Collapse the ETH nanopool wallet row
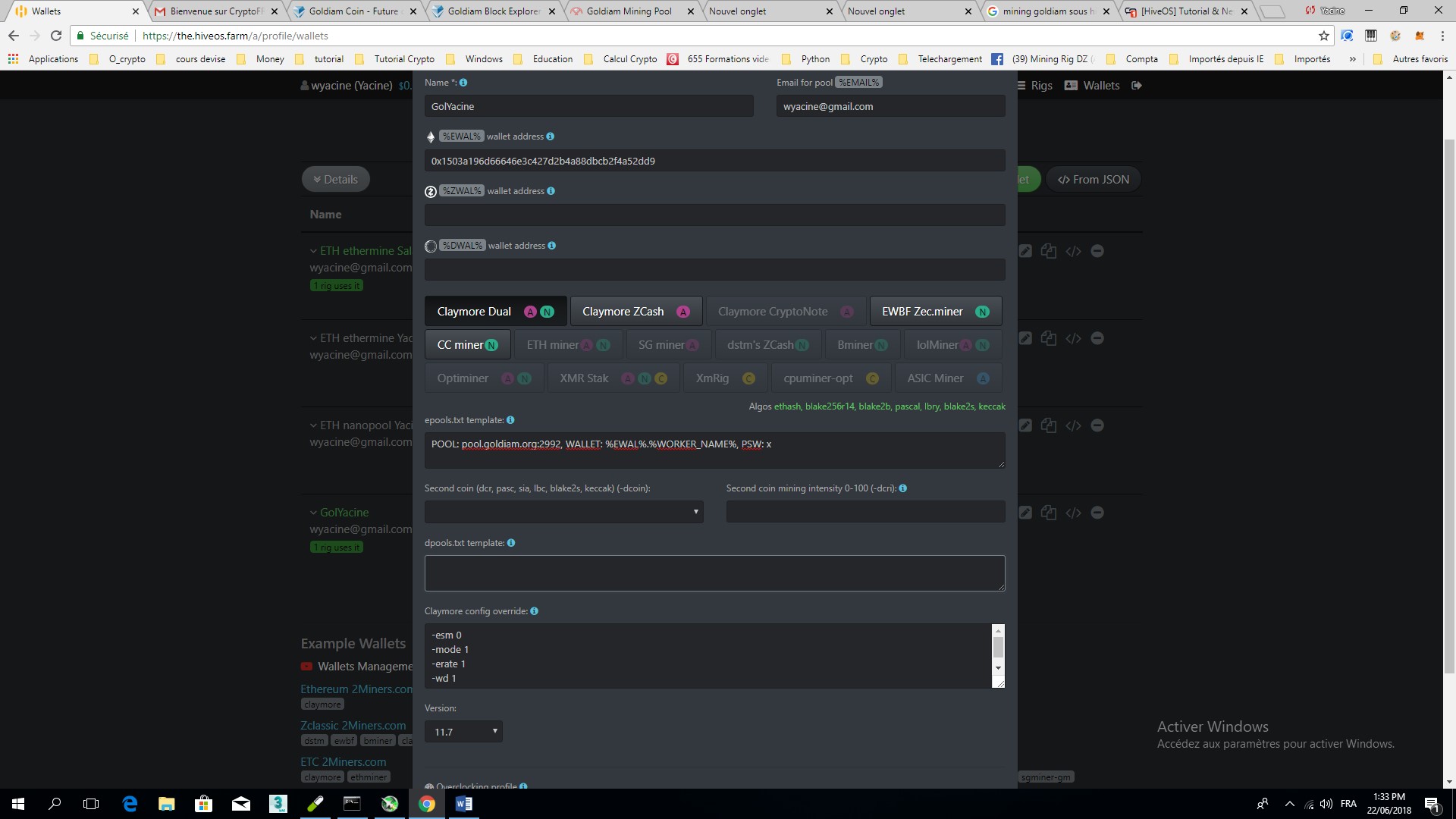1456x819 pixels. pyautogui.click(x=313, y=425)
